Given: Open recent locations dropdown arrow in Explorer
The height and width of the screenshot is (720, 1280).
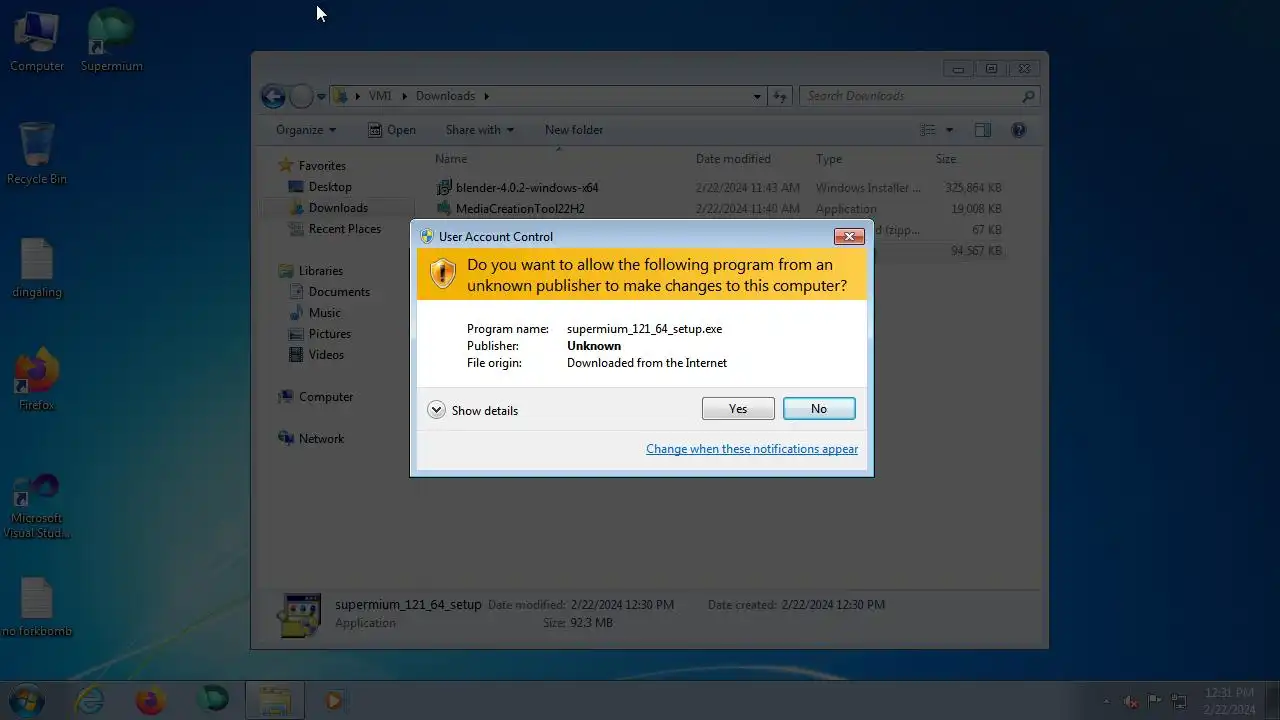Looking at the screenshot, I should tap(322, 97).
